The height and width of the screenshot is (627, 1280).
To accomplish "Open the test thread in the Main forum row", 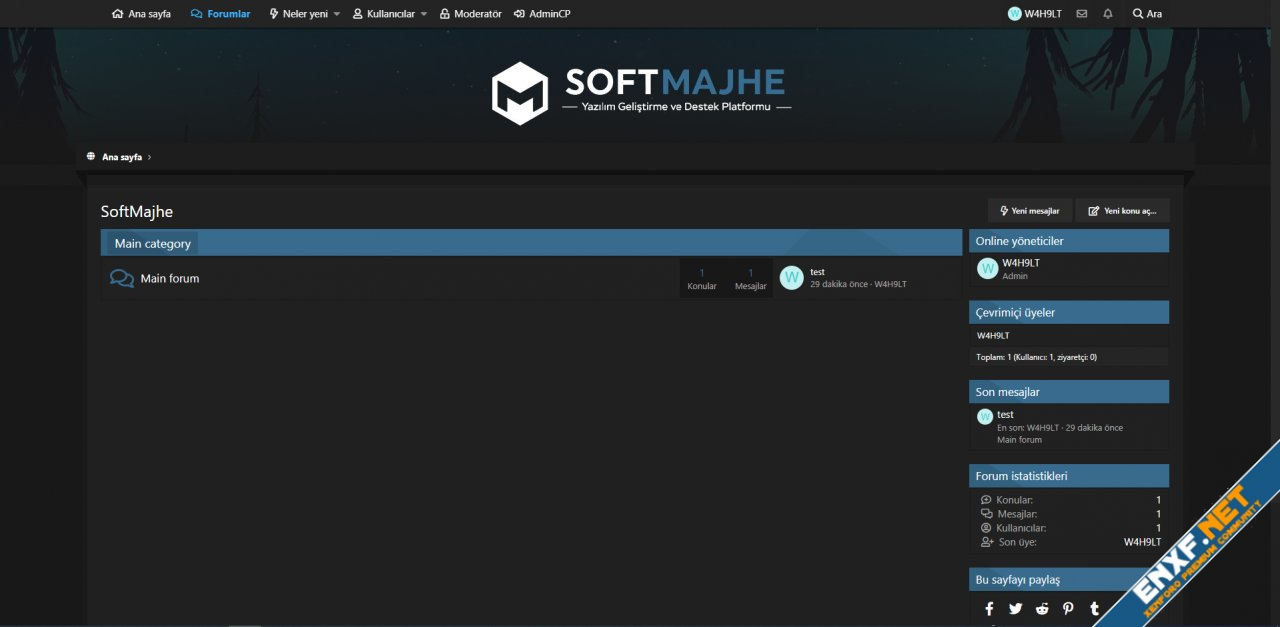I will 817,272.
